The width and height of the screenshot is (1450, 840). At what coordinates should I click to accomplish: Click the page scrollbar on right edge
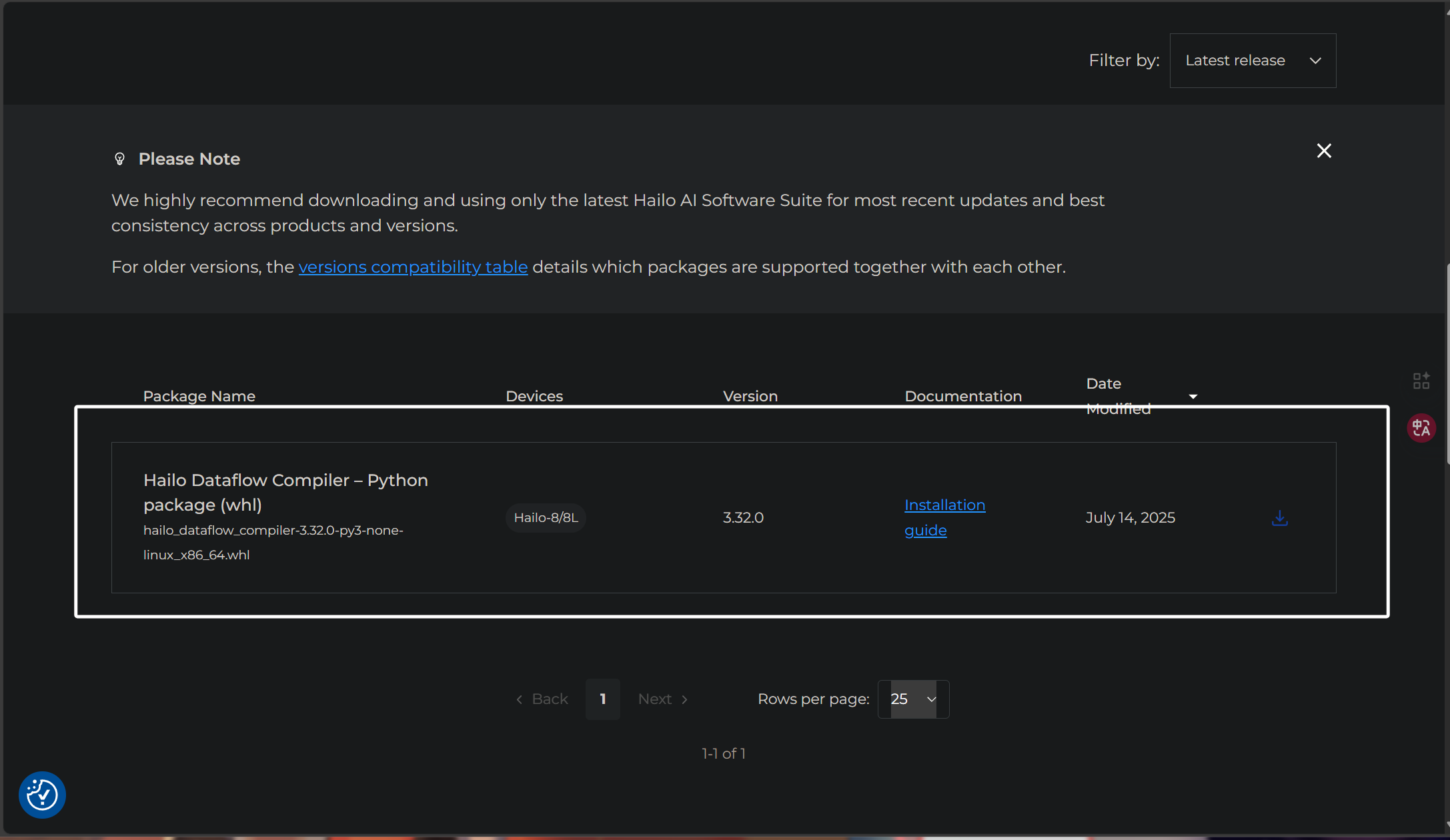pos(1447,365)
